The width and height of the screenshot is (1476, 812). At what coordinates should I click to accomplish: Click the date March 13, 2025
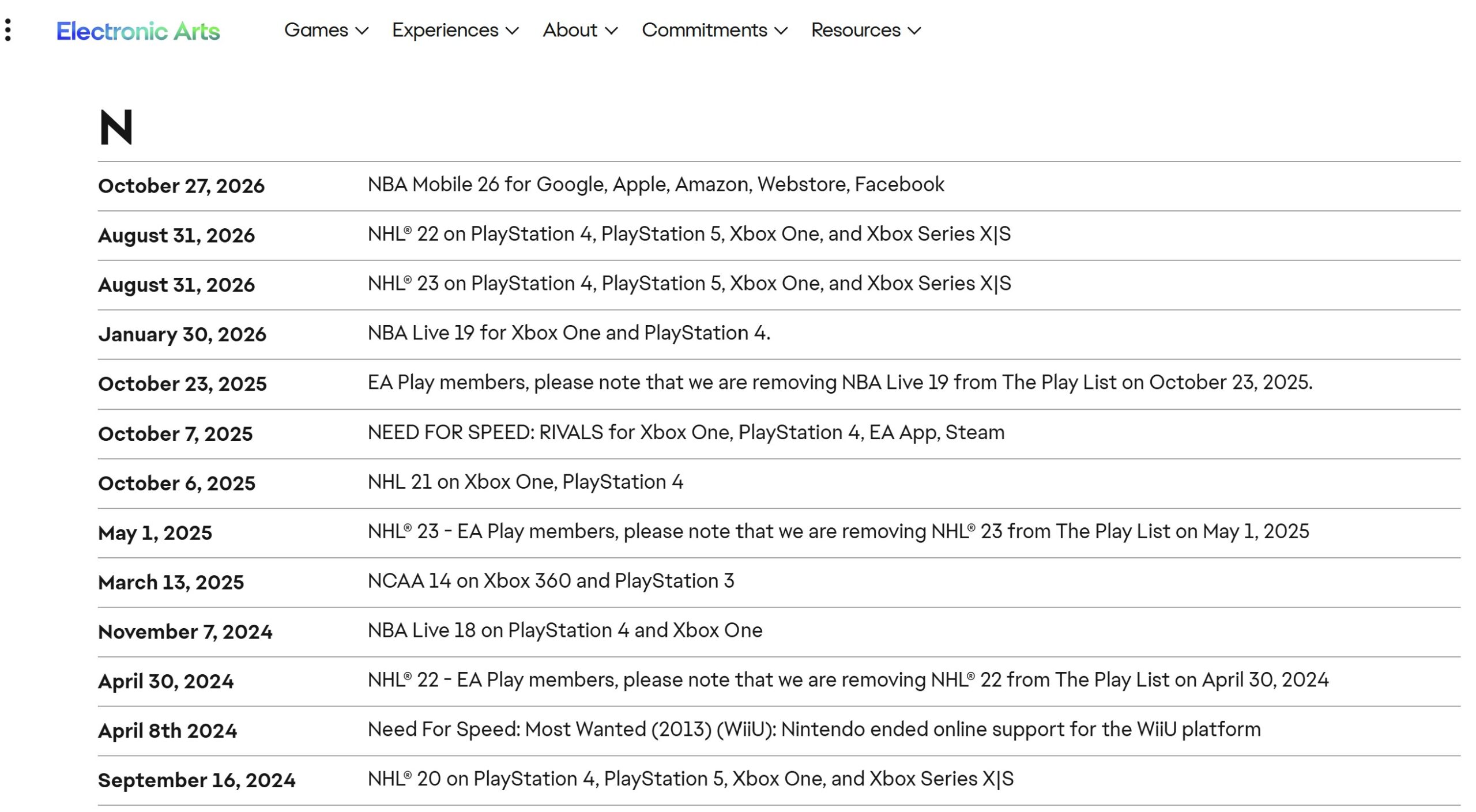171,583
